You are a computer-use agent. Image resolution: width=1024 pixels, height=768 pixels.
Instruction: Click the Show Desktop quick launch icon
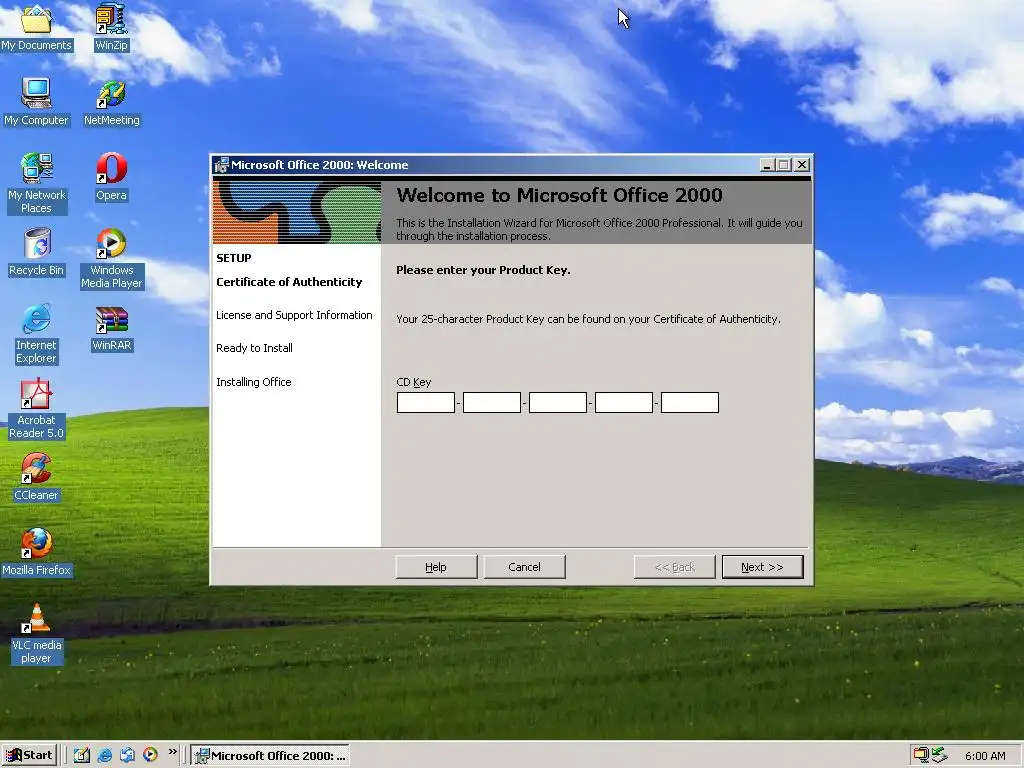pos(82,755)
